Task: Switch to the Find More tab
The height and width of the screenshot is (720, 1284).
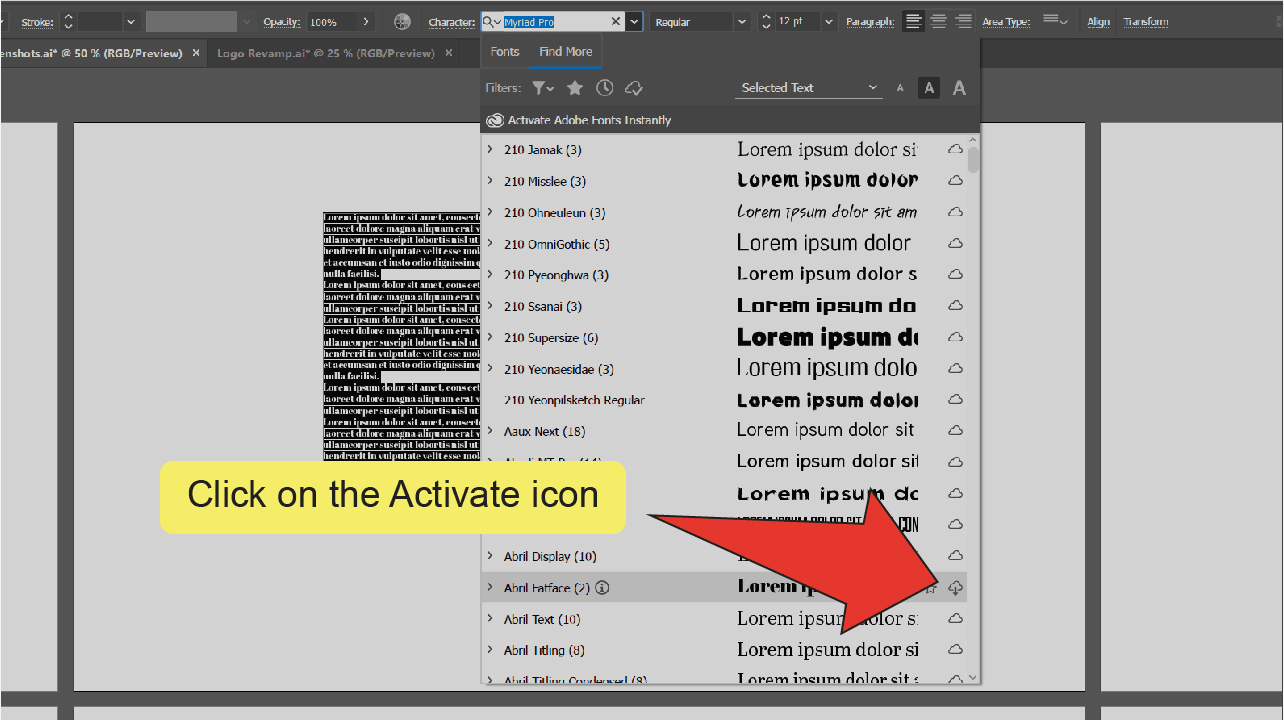Action: click(x=566, y=52)
